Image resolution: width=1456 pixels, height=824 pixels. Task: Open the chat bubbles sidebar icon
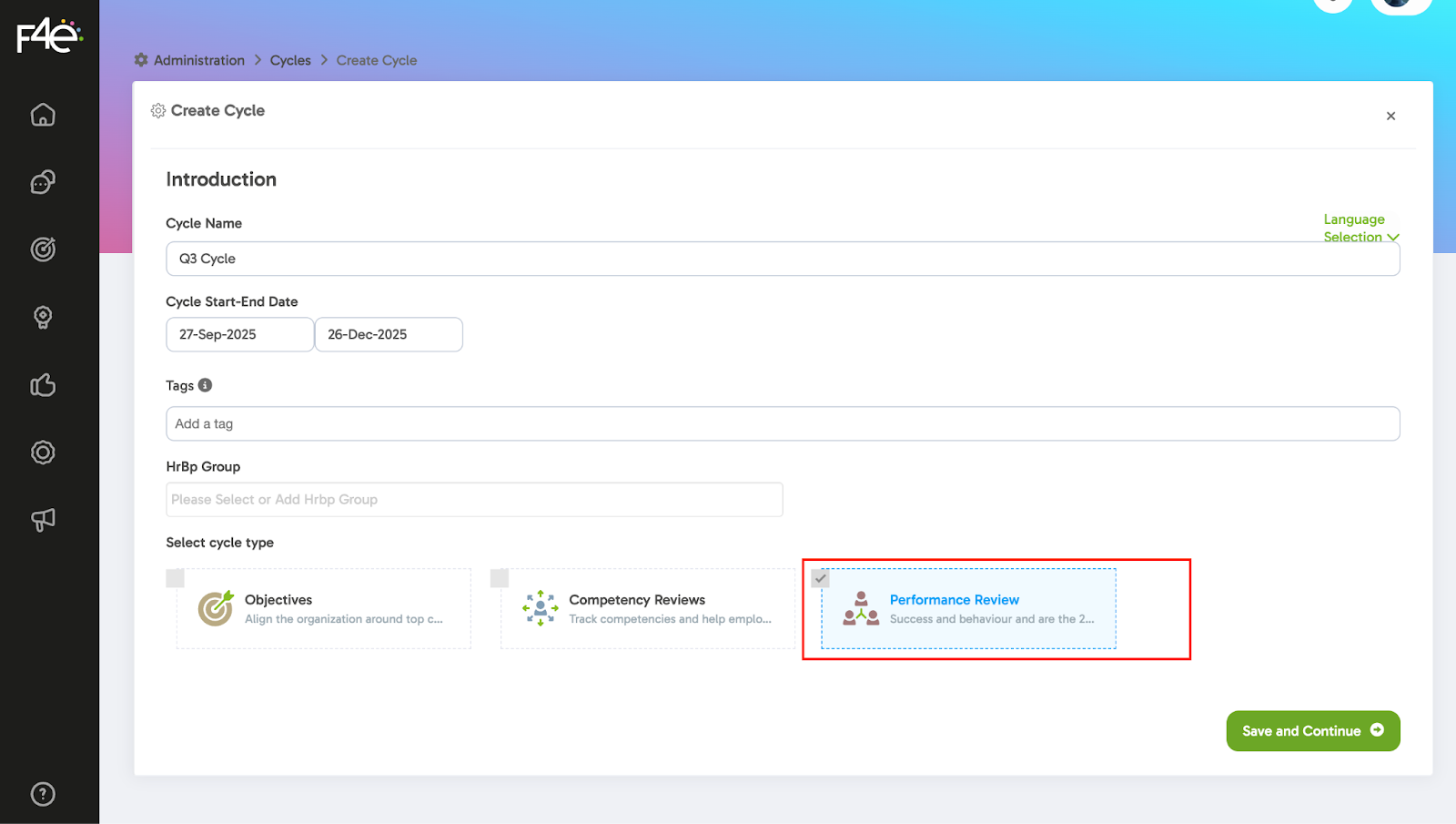coord(43,182)
